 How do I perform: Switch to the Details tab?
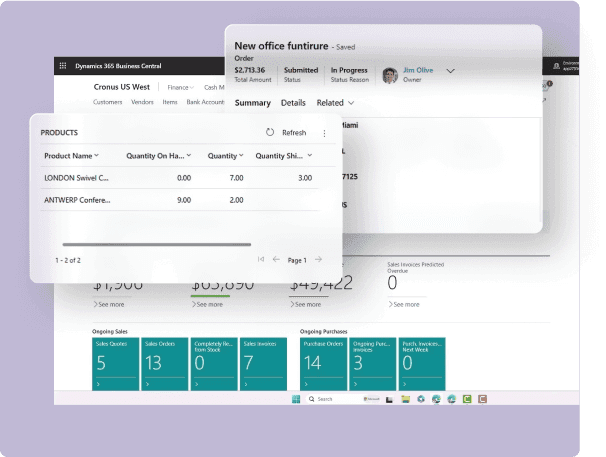[x=293, y=103]
